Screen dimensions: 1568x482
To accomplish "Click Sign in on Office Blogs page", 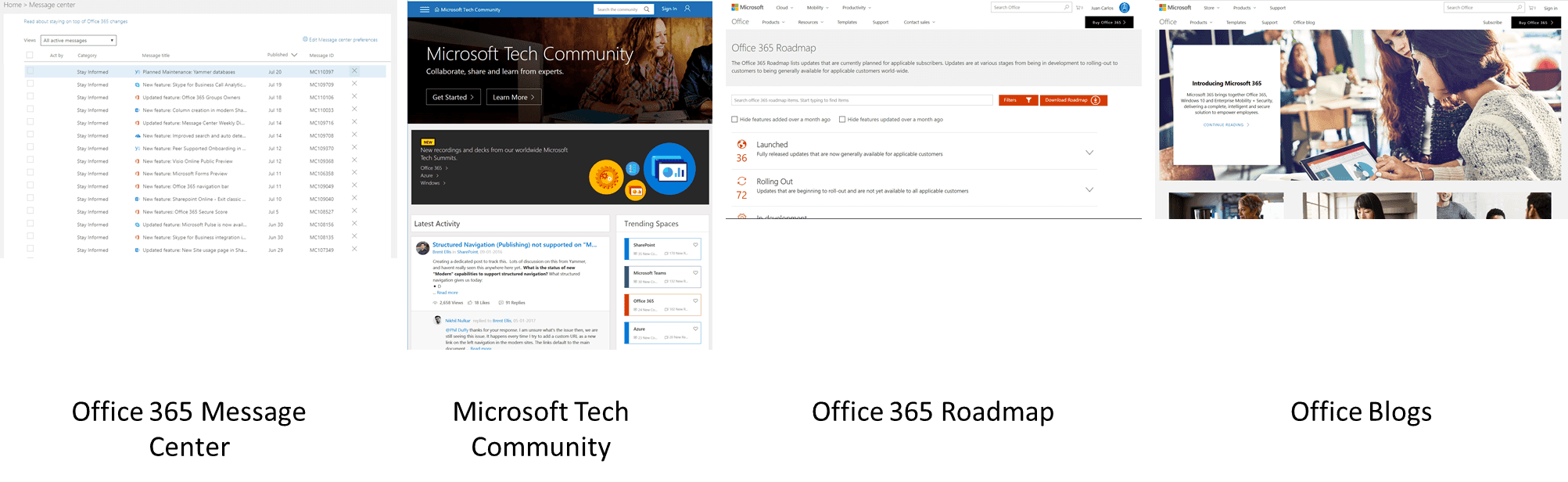I will click(x=1551, y=8).
